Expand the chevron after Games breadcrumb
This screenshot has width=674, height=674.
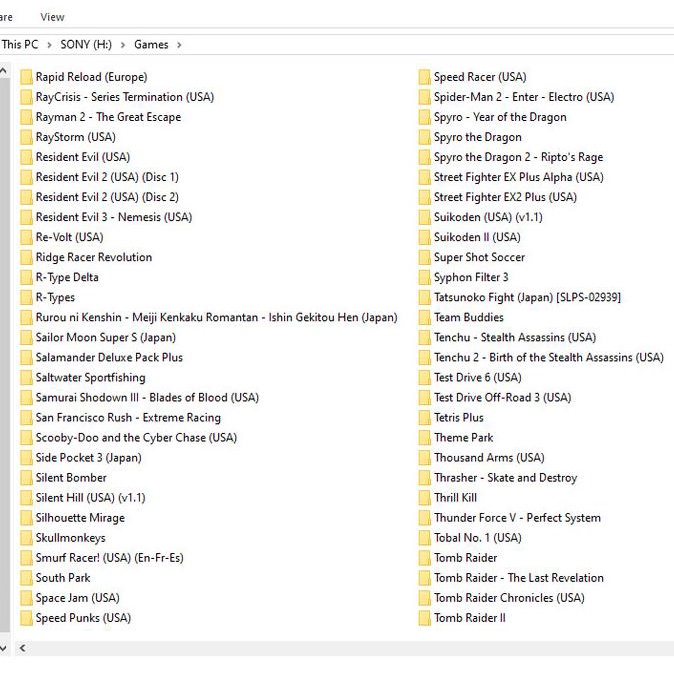click(179, 45)
